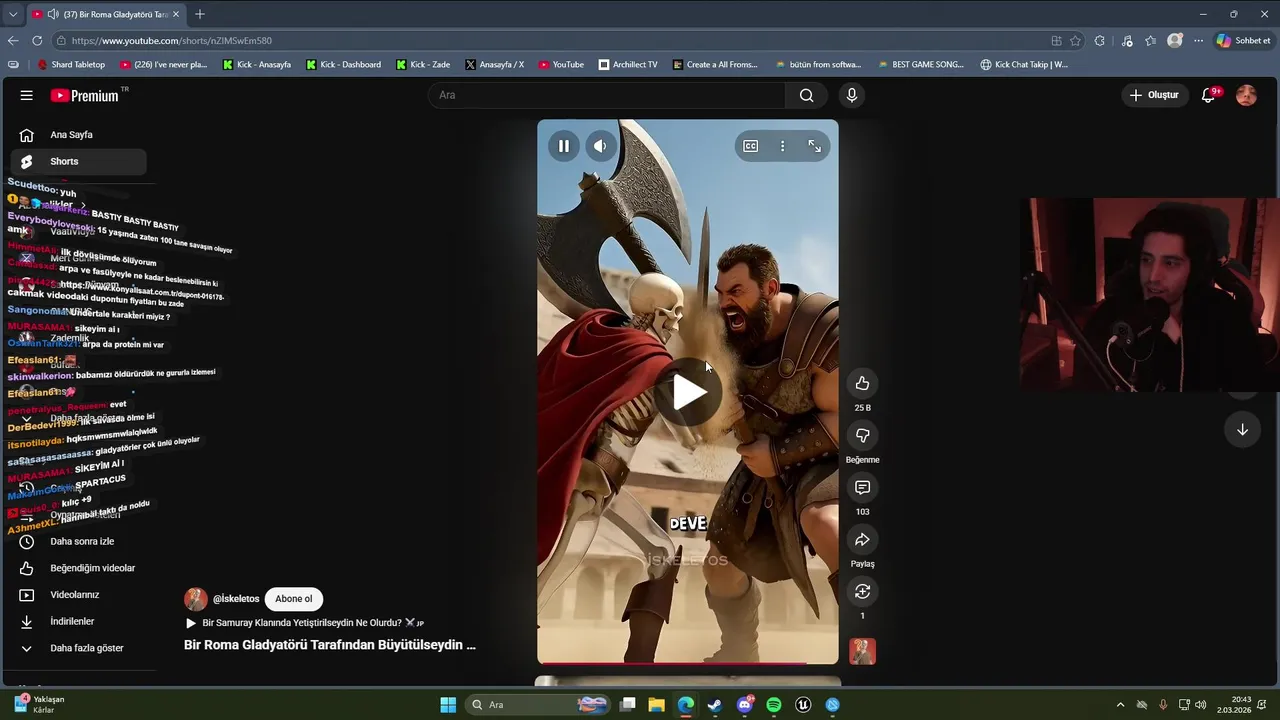
Task: Open Steam from the taskbar
Action: [714, 705]
